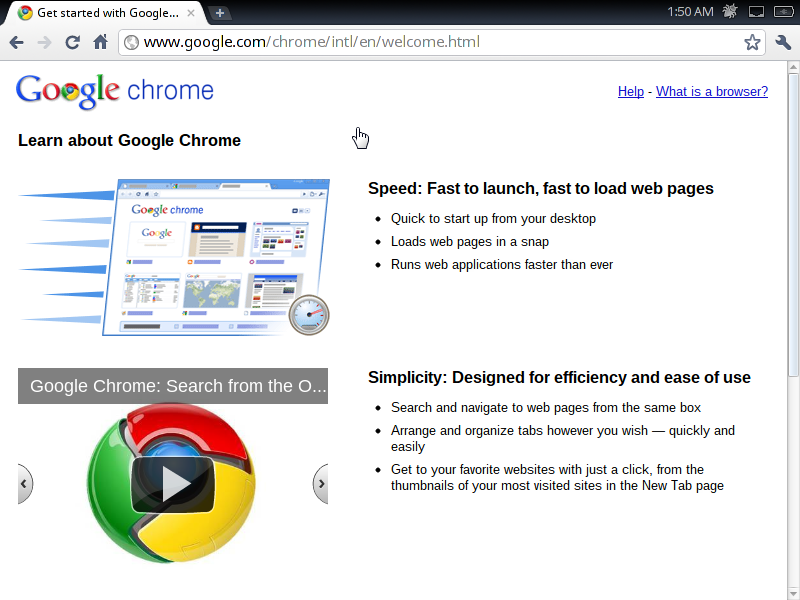Play the Google Chrome video
800x600 pixels.
tap(172, 484)
